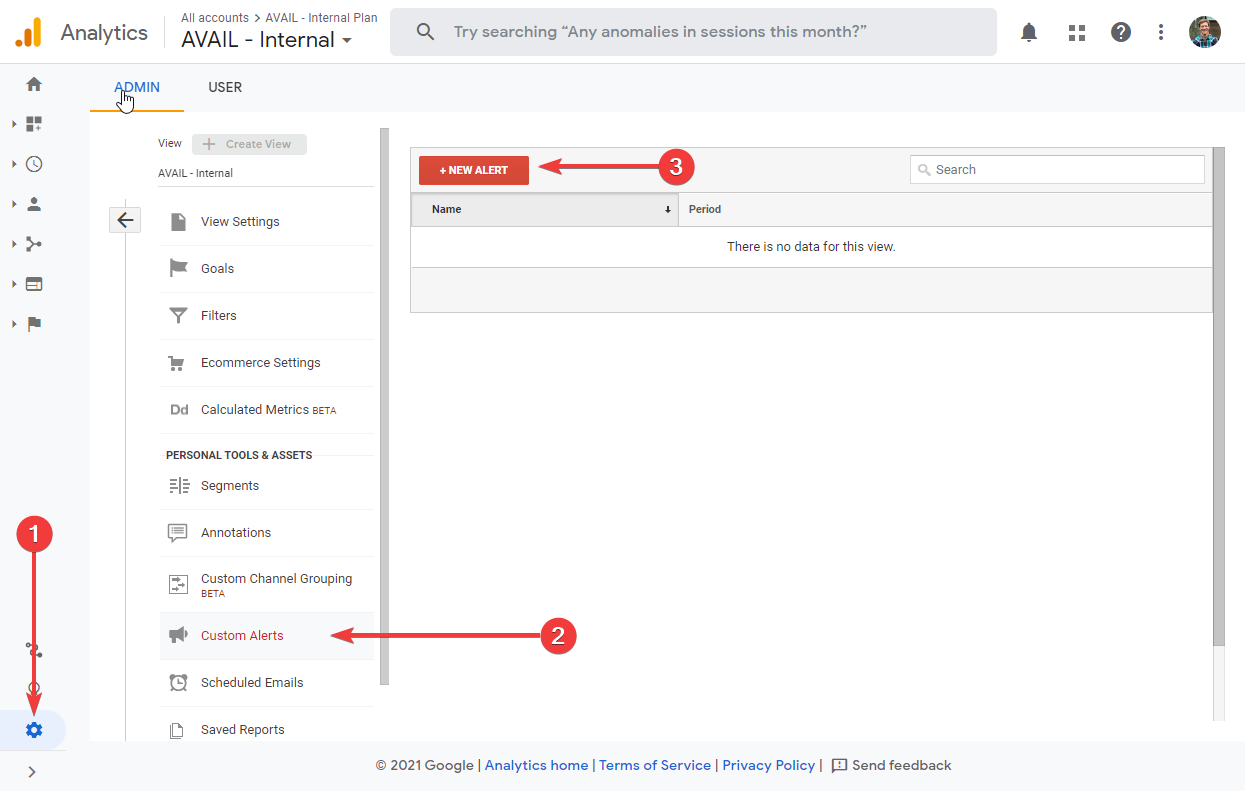Click the alerts table Search field
This screenshot has height=791, width=1245.
click(1057, 170)
